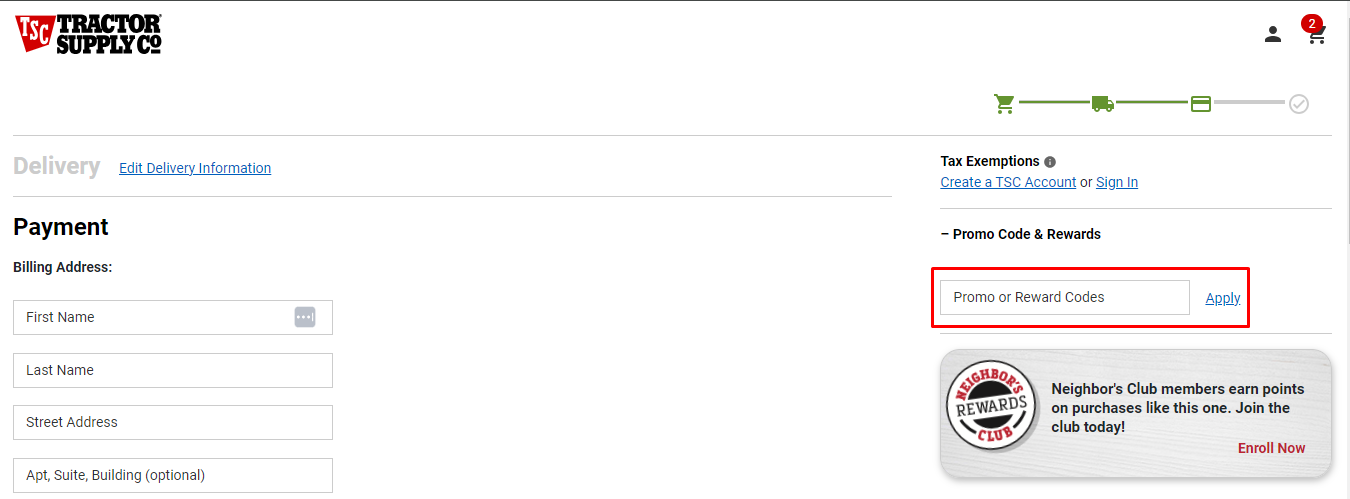This screenshot has width=1350, height=499.
Task: Click the Sign In link
Action: tap(1117, 182)
